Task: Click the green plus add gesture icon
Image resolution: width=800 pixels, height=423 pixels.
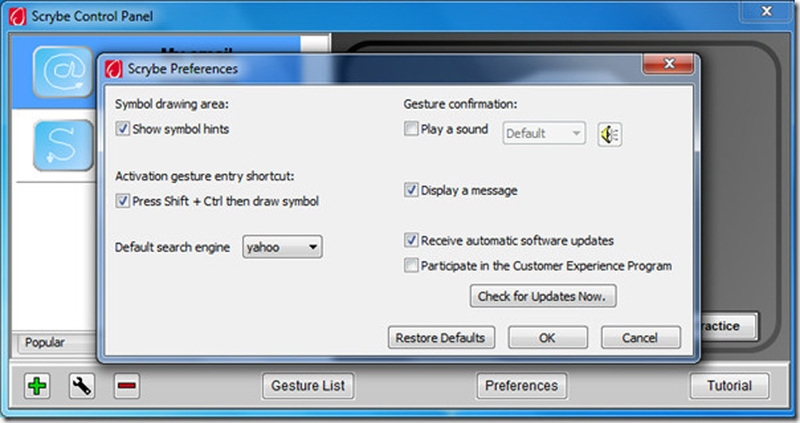Action: coord(37,386)
